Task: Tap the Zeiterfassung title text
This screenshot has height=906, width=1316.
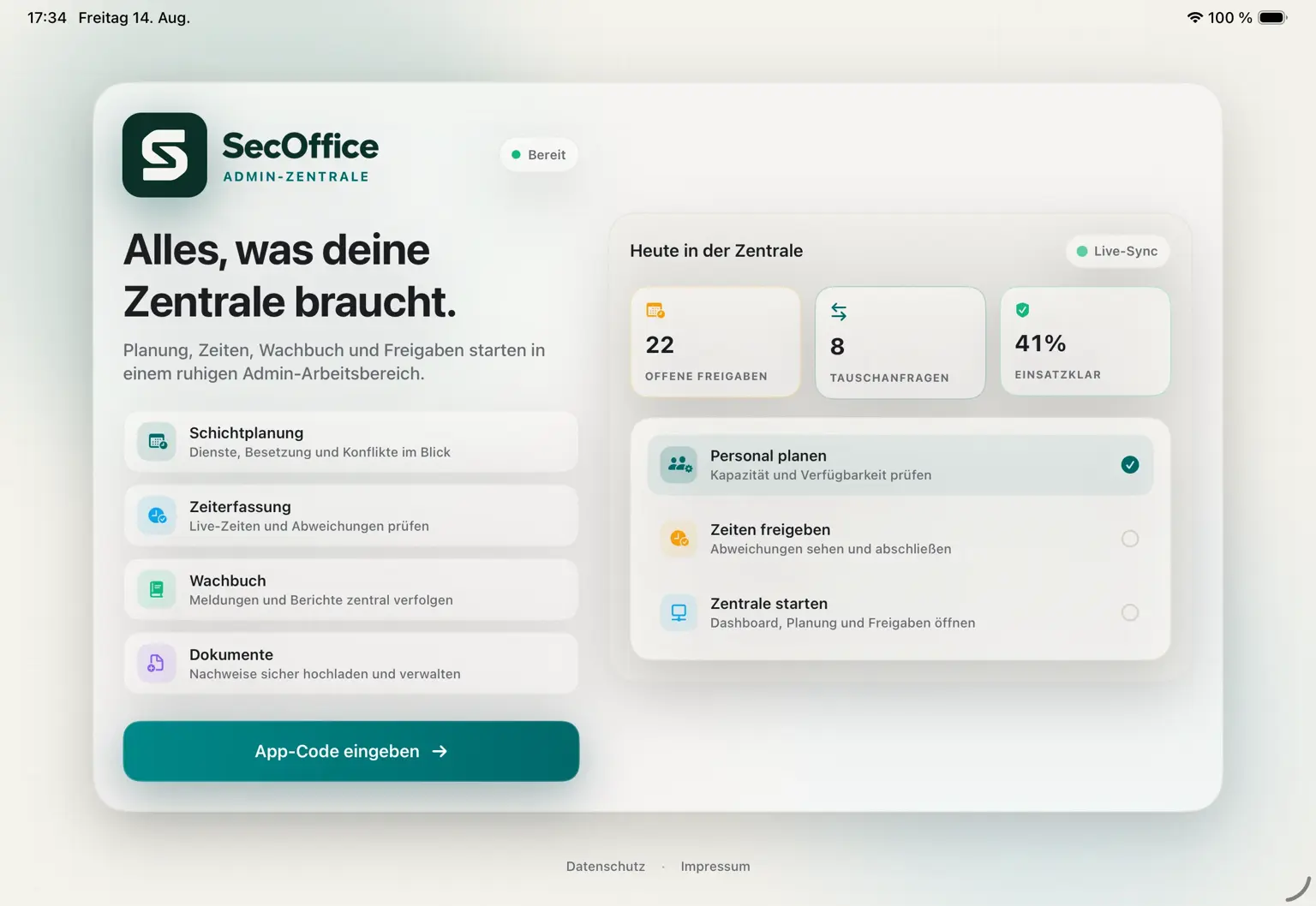Action: [x=240, y=507]
